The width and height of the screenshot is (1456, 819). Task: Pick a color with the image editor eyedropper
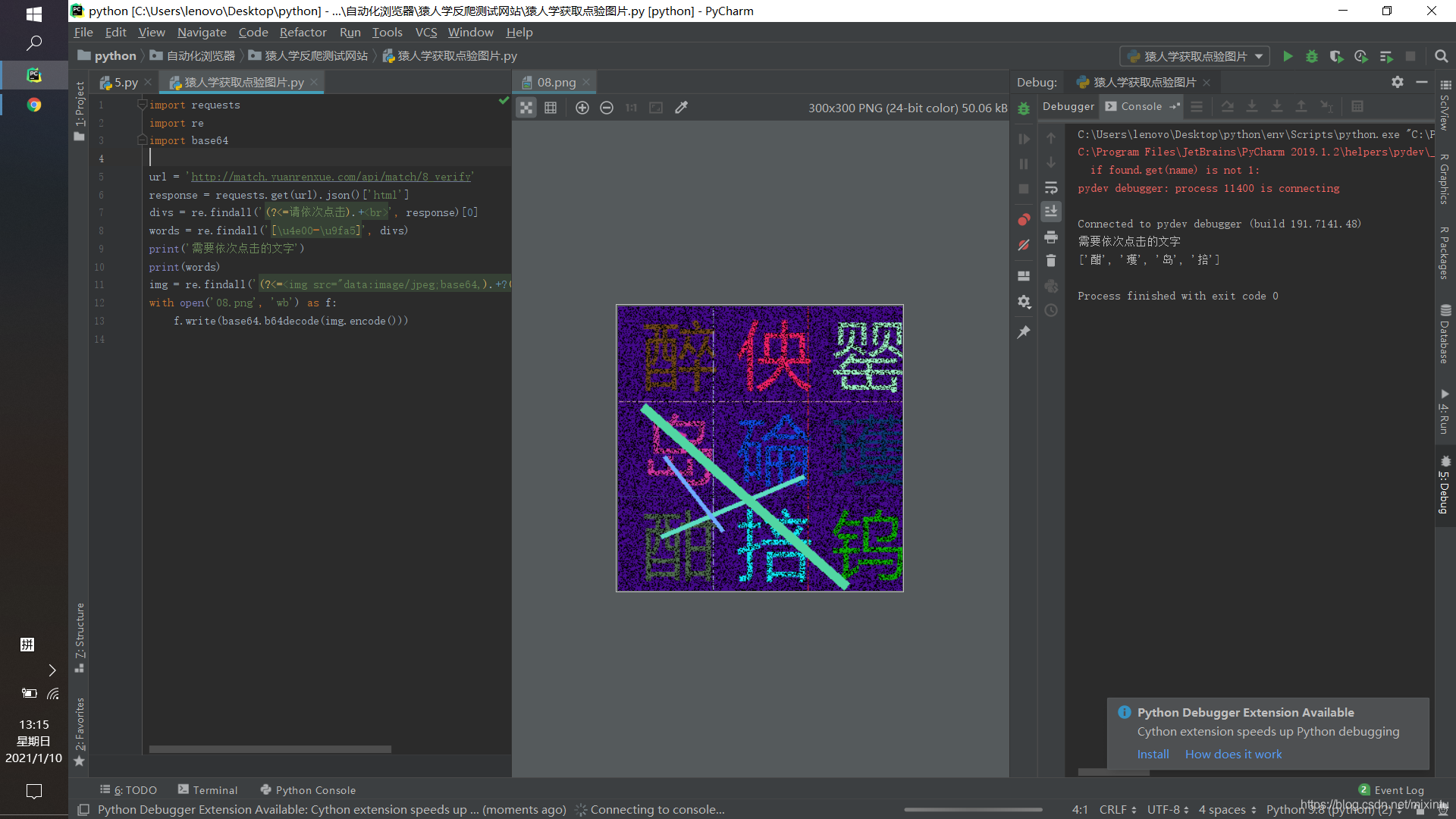(681, 108)
